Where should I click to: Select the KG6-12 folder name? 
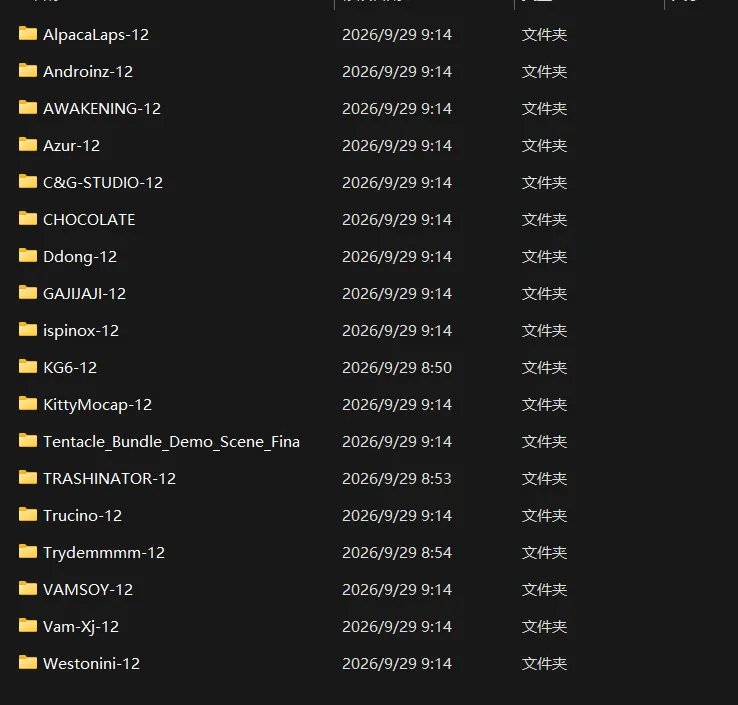click(x=70, y=368)
